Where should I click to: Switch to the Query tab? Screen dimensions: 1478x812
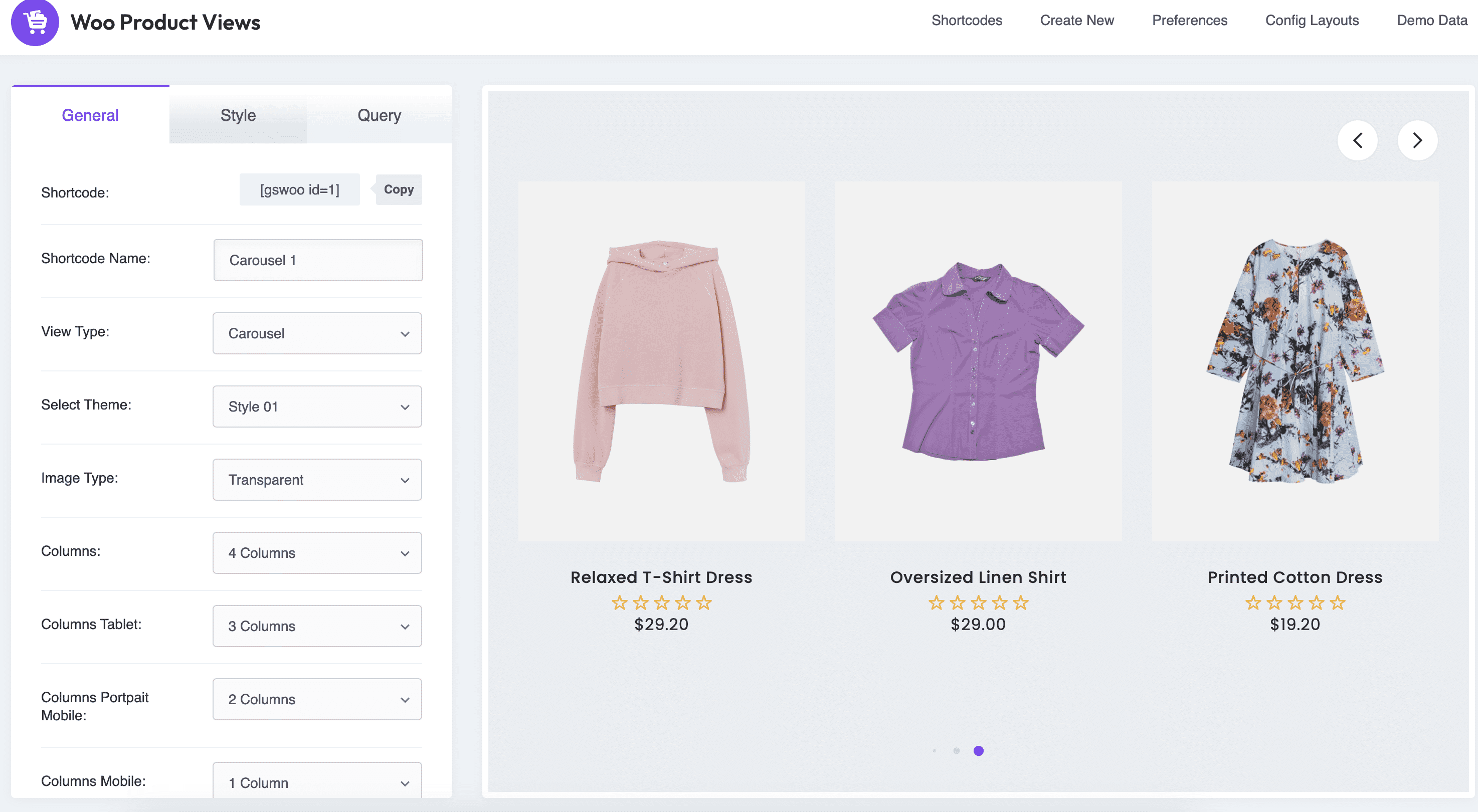pos(379,115)
